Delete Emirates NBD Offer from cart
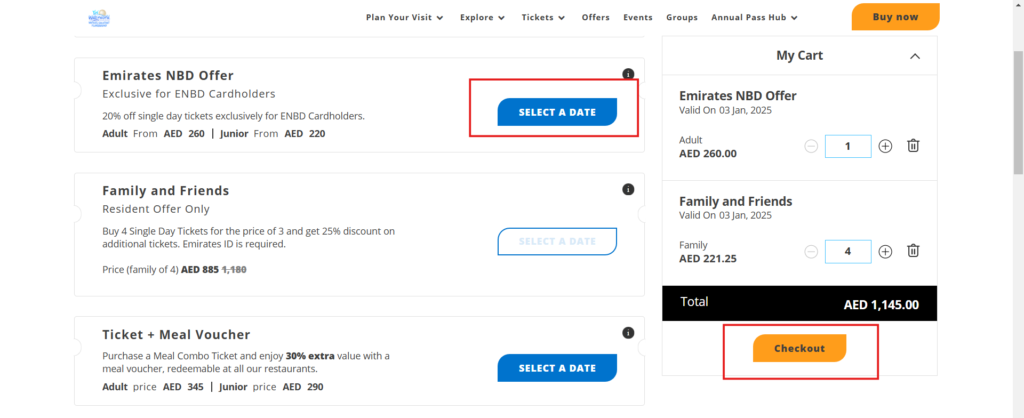Viewport: 1024px width, 418px height. pos(913,146)
